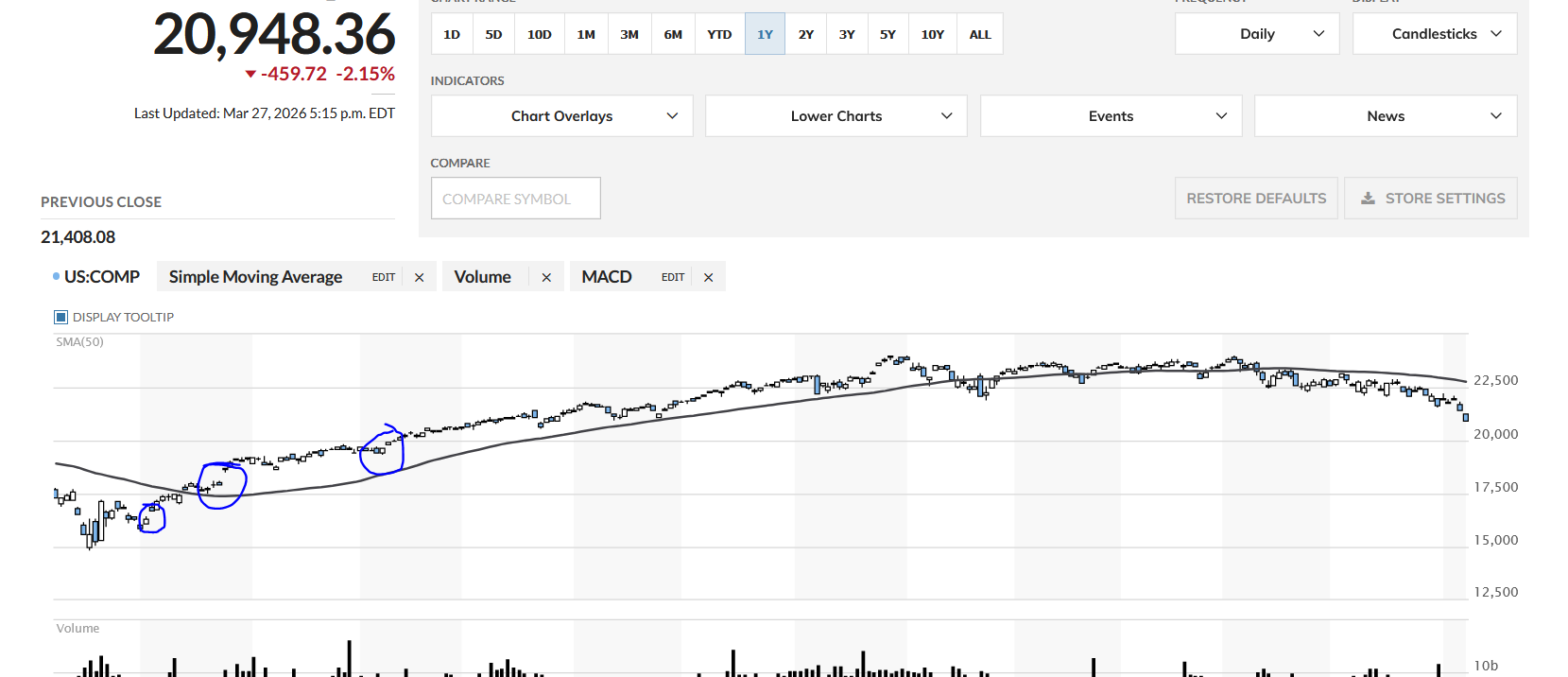Click the previous close value 21,408.08
Viewport: 1568px width, 677px height.
pyautogui.click(x=78, y=237)
